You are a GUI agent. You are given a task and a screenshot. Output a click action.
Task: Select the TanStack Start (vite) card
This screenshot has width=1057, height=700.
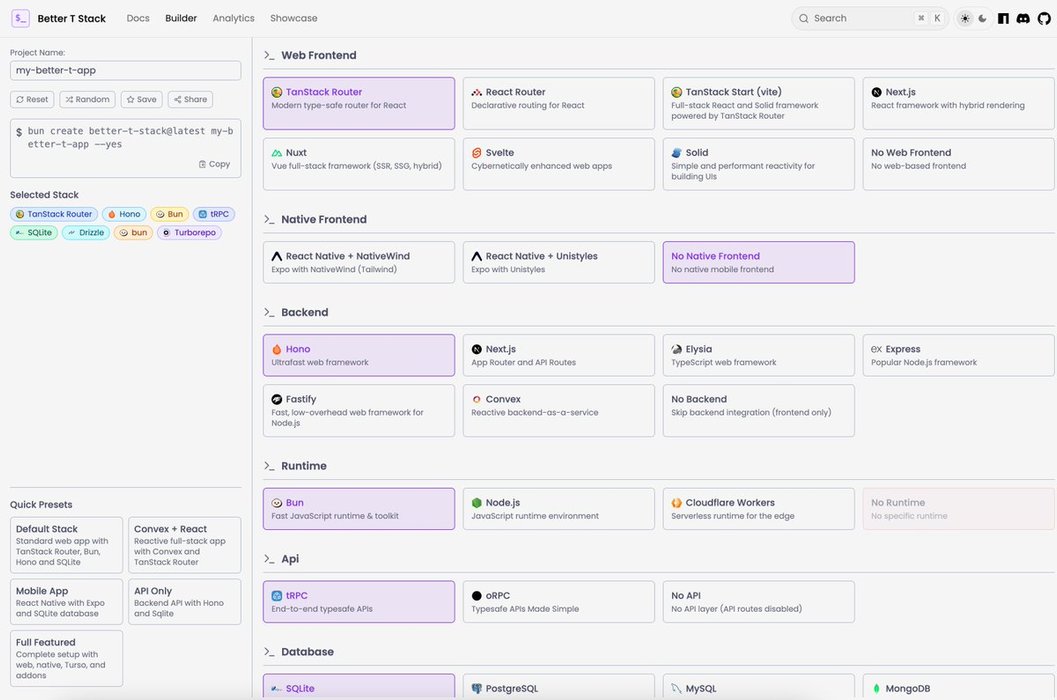point(758,103)
